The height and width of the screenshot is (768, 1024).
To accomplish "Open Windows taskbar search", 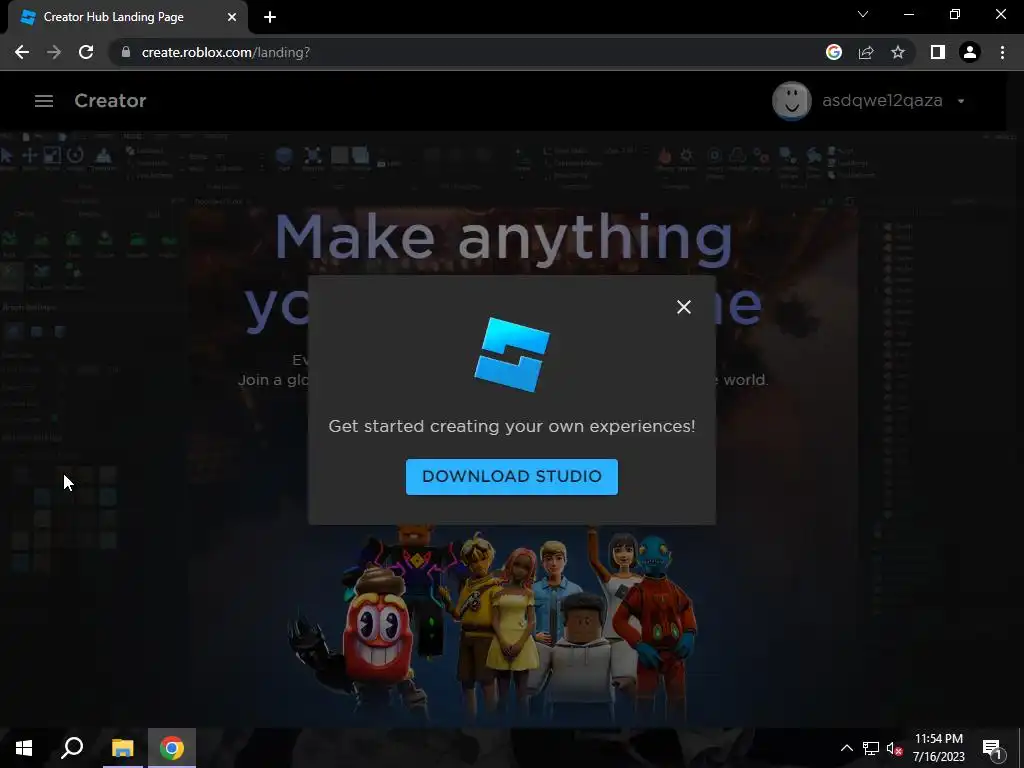I will pyautogui.click(x=72, y=748).
